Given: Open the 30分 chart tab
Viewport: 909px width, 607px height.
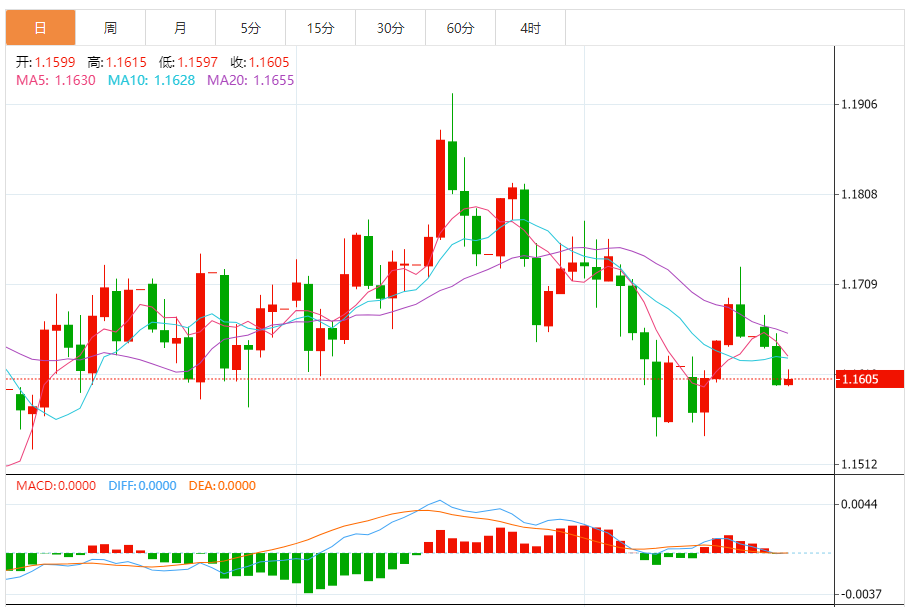Looking at the screenshot, I should [x=390, y=28].
